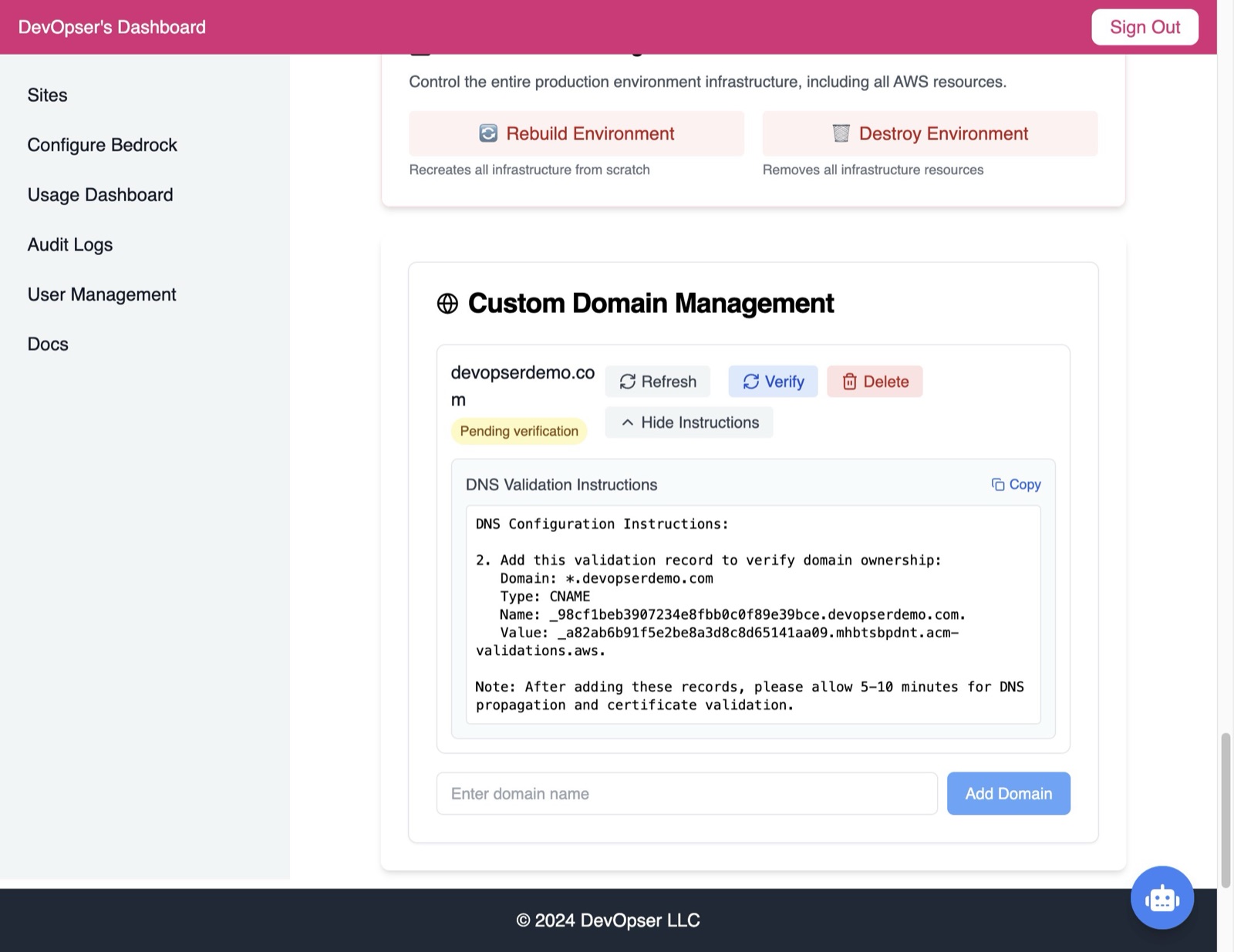Navigate to User Management
This screenshot has height=952, width=1234.
(102, 294)
